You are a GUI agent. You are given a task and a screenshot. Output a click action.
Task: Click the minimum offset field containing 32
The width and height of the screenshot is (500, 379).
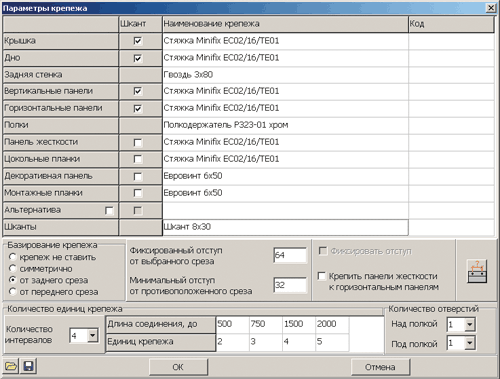click(x=290, y=285)
